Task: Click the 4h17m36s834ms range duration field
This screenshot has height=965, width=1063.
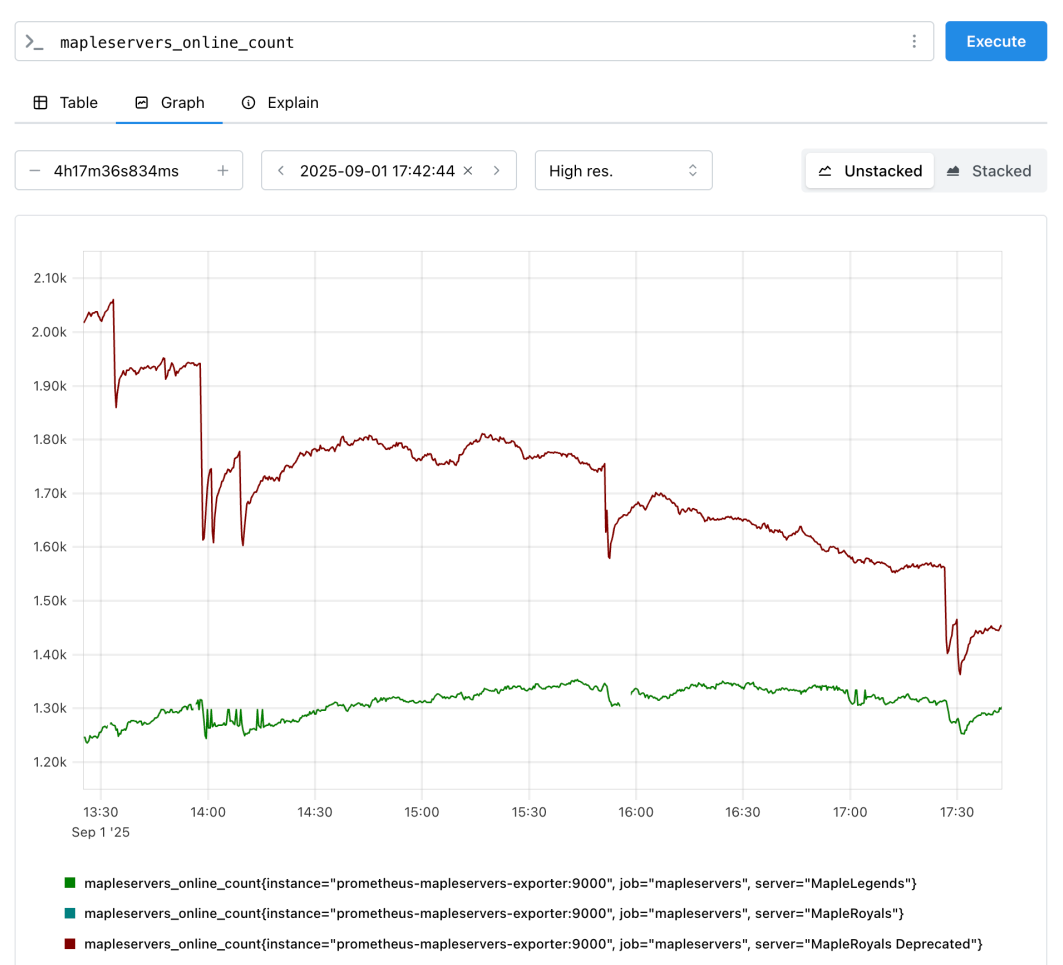Action: [x=116, y=171]
